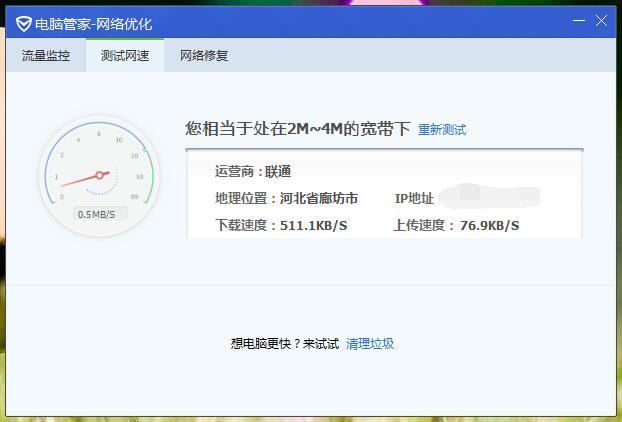The image size is (622, 422).
Task: Click the 电脑管家 shield logo icon
Action: click(x=24, y=24)
